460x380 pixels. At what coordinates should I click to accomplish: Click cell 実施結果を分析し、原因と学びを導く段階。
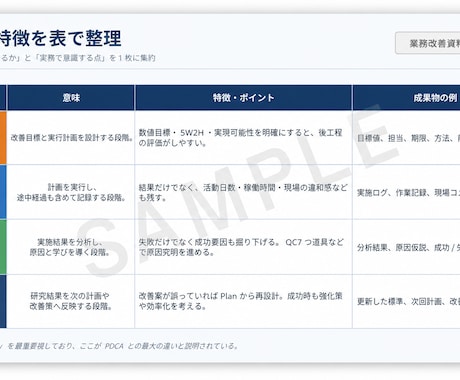click(x=71, y=247)
